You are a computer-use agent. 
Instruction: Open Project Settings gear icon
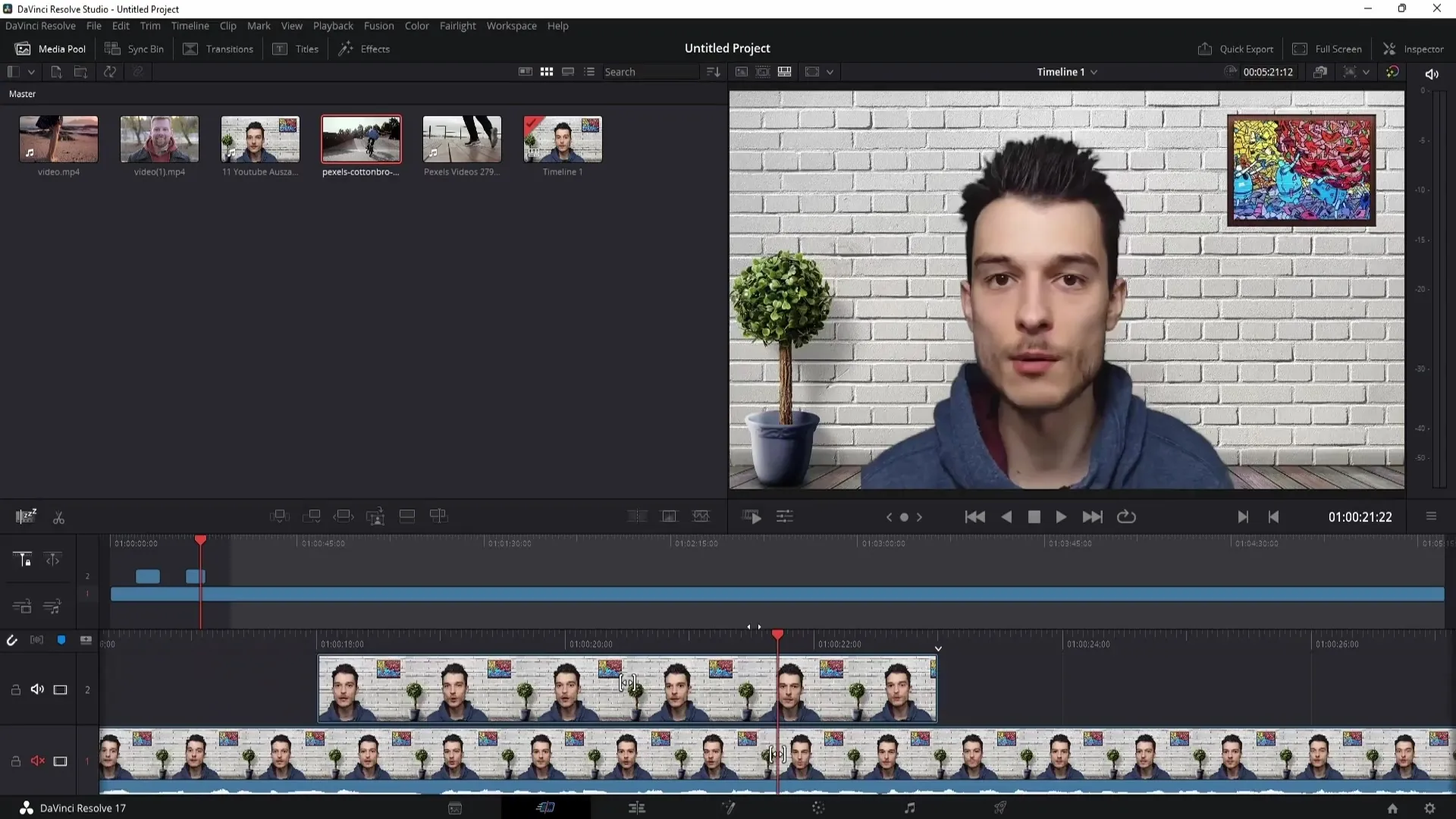pos(1429,808)
